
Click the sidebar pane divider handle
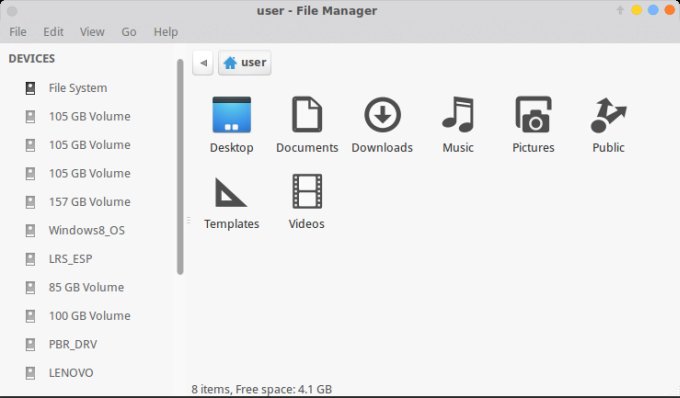coord(188,220)
